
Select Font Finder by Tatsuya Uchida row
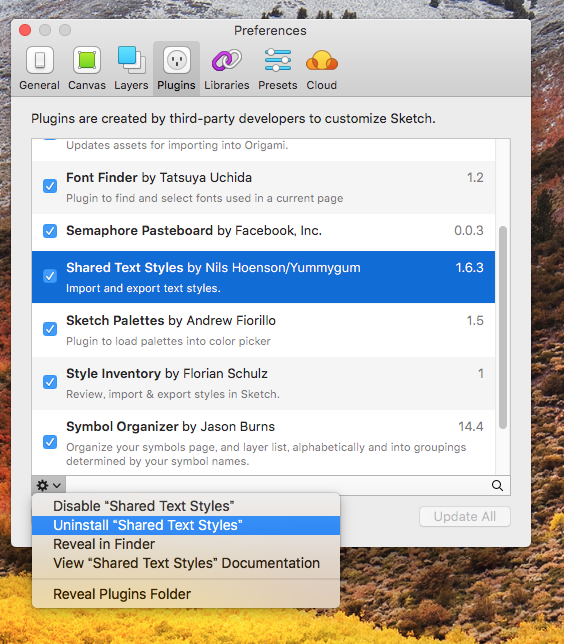pos(263,187)
